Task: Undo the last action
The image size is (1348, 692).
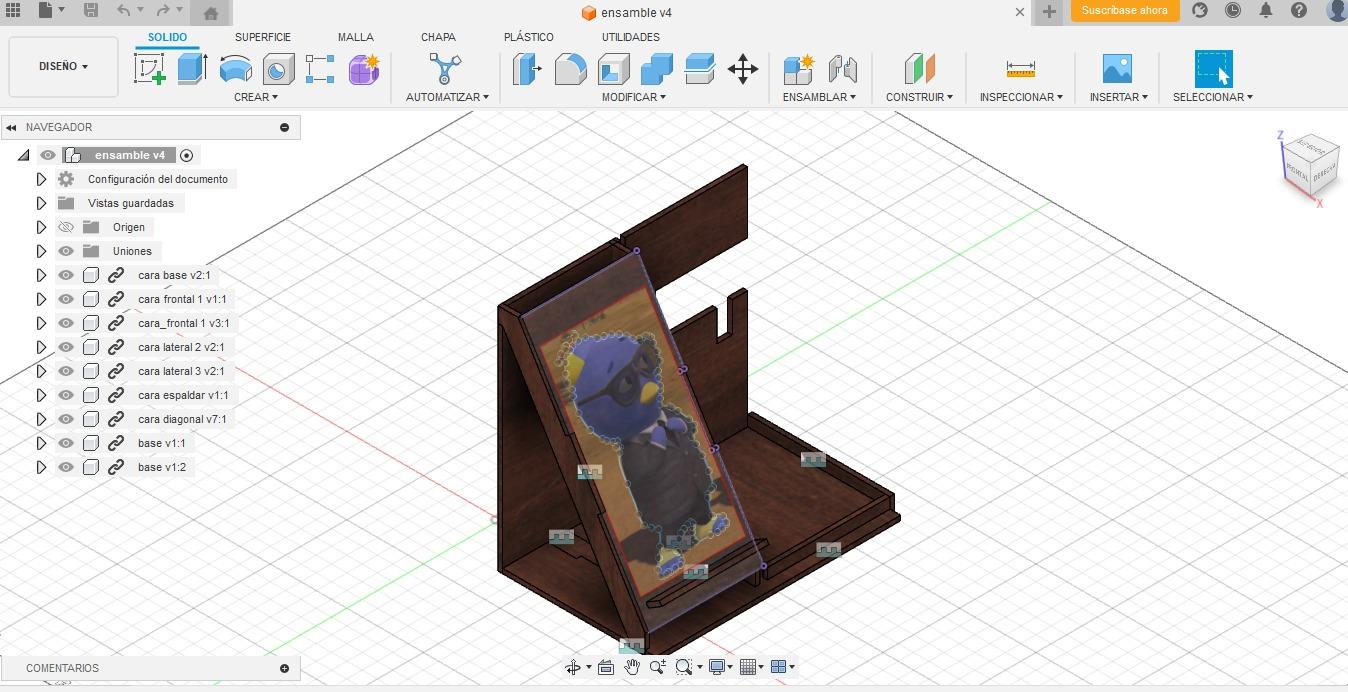Action: pos(124,11)
